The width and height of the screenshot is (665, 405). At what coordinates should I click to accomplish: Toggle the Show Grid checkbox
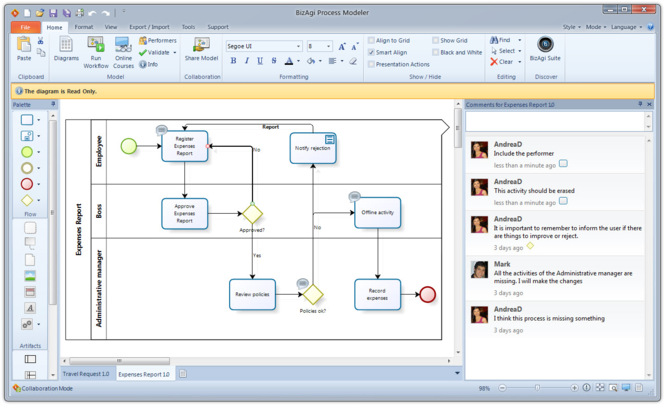pyautogui.click(x=436, y=41)
